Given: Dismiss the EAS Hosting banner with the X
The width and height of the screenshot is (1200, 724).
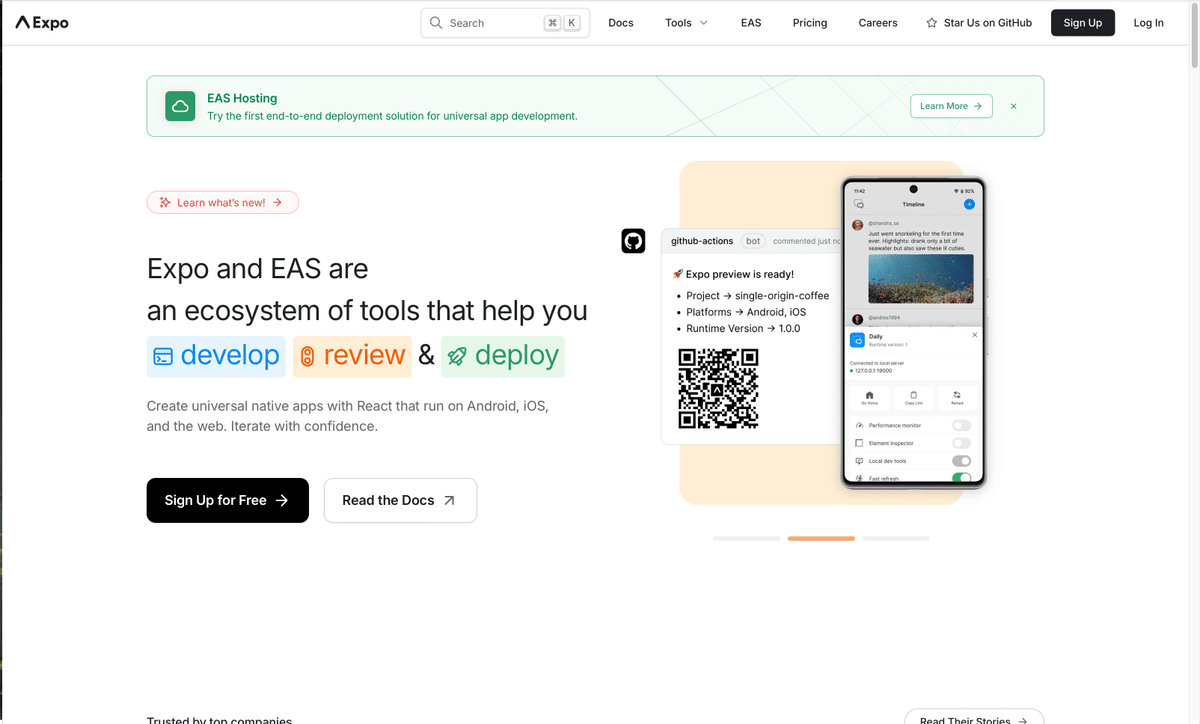Looking at the screenshot, I should pyautogui.click(x=1013, y=106).
